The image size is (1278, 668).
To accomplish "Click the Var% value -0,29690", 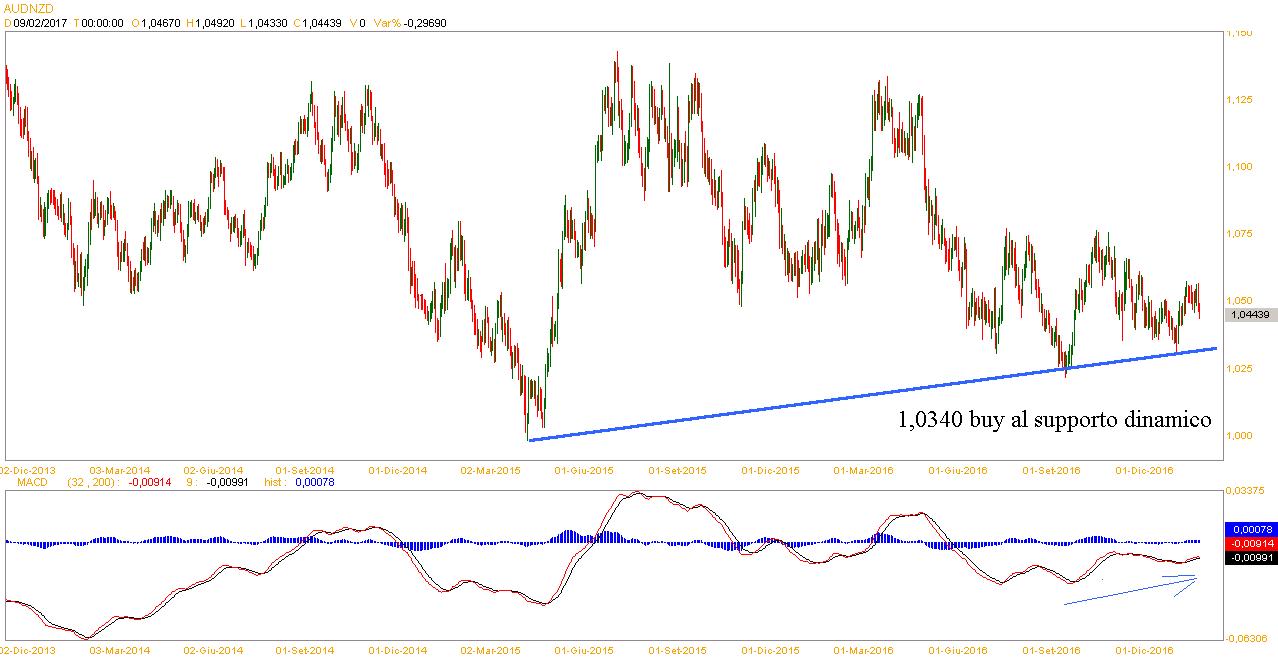I will pos(424,22).
